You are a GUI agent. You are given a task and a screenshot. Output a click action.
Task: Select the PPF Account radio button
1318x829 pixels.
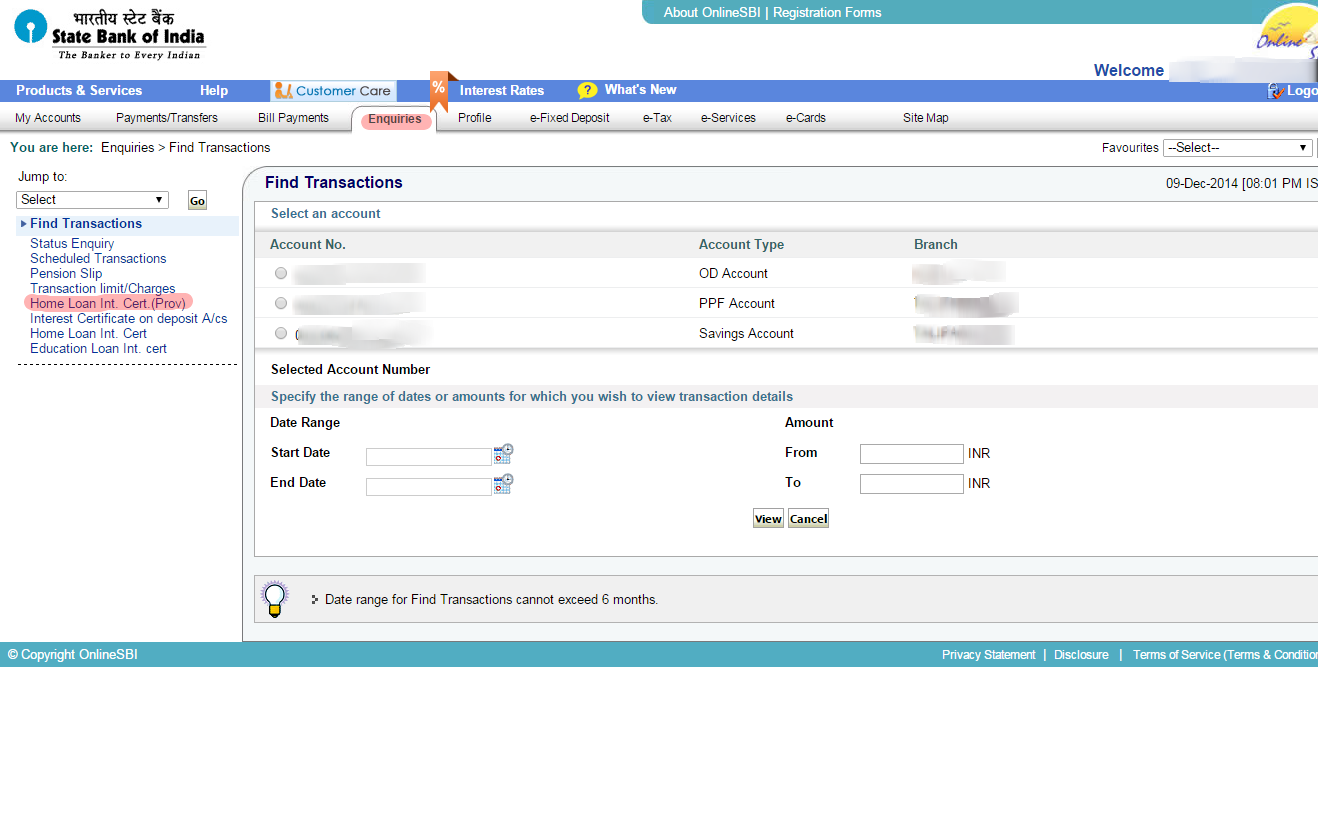click(x=281, y=303)
